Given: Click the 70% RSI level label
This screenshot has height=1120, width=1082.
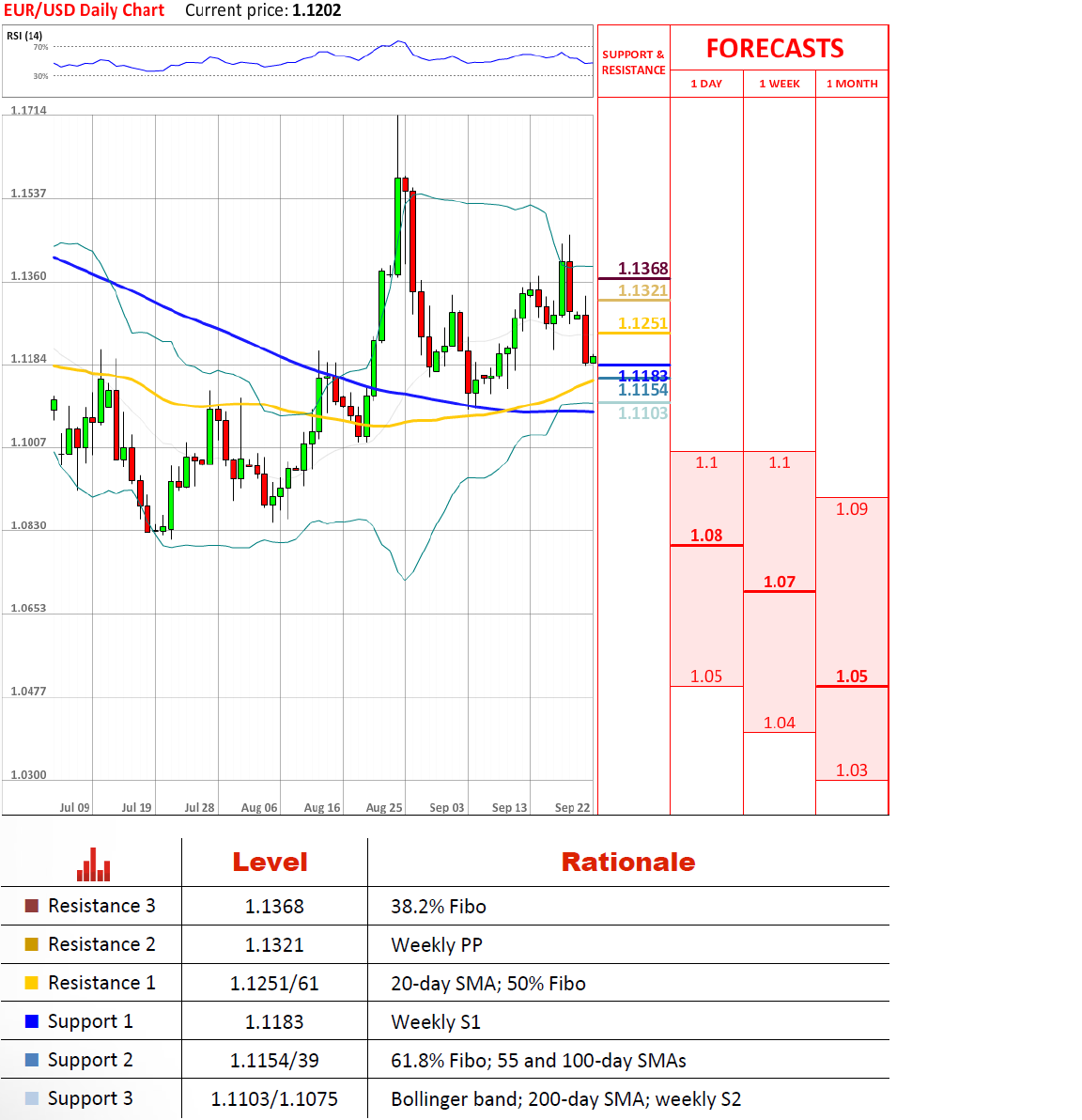Looking at the screenshot, I should [x=40, y=47].
